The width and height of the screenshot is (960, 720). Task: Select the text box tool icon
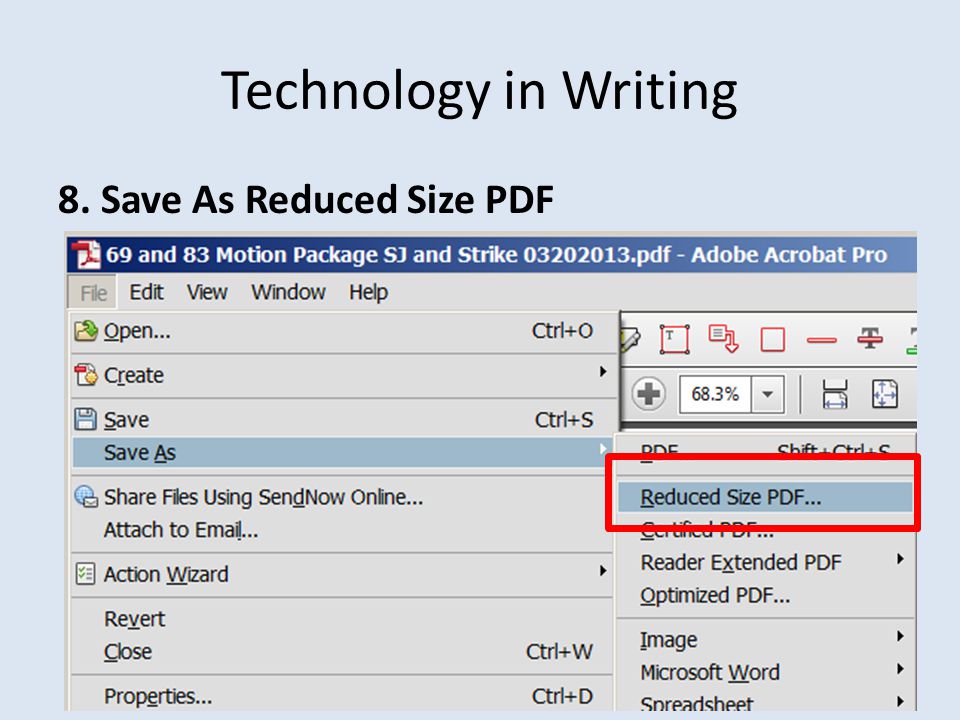click(x=674, y=339)
